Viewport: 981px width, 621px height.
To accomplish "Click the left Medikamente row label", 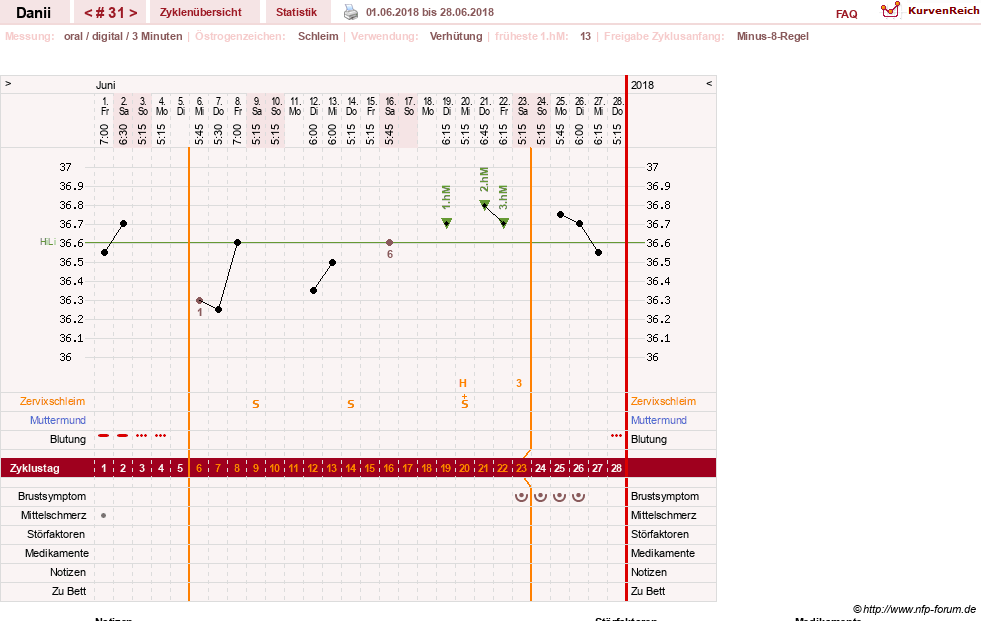I will click(57, 553).
